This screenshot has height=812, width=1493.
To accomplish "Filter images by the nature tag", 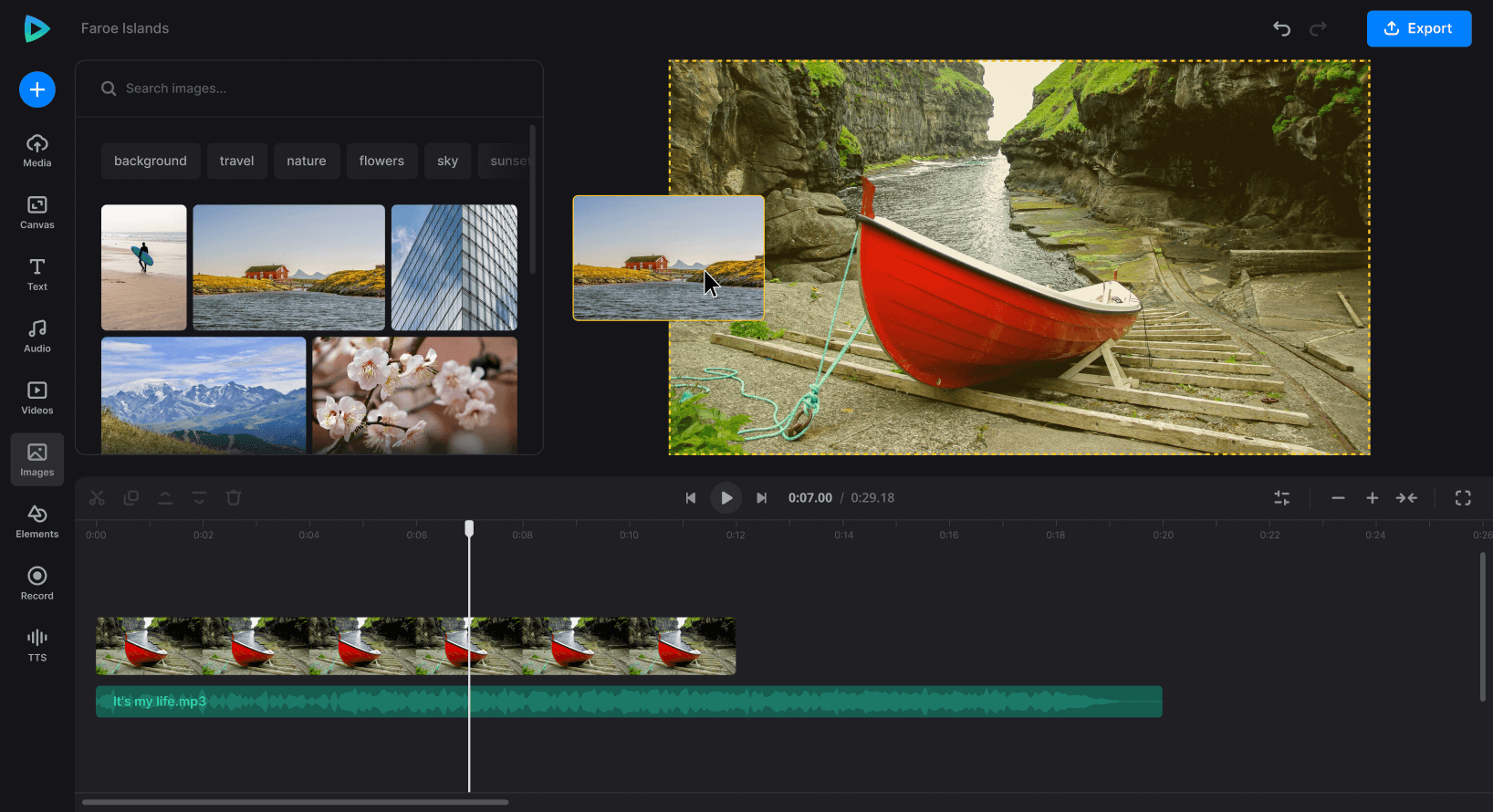I will coord(306,161).
